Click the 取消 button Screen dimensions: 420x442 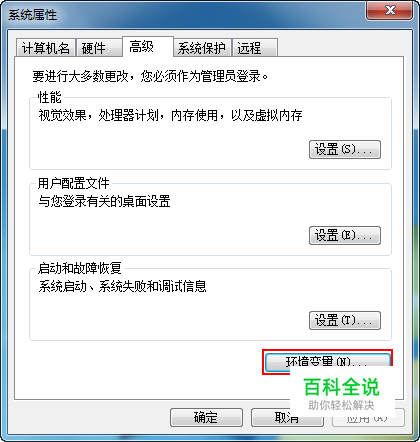(287, 418)
